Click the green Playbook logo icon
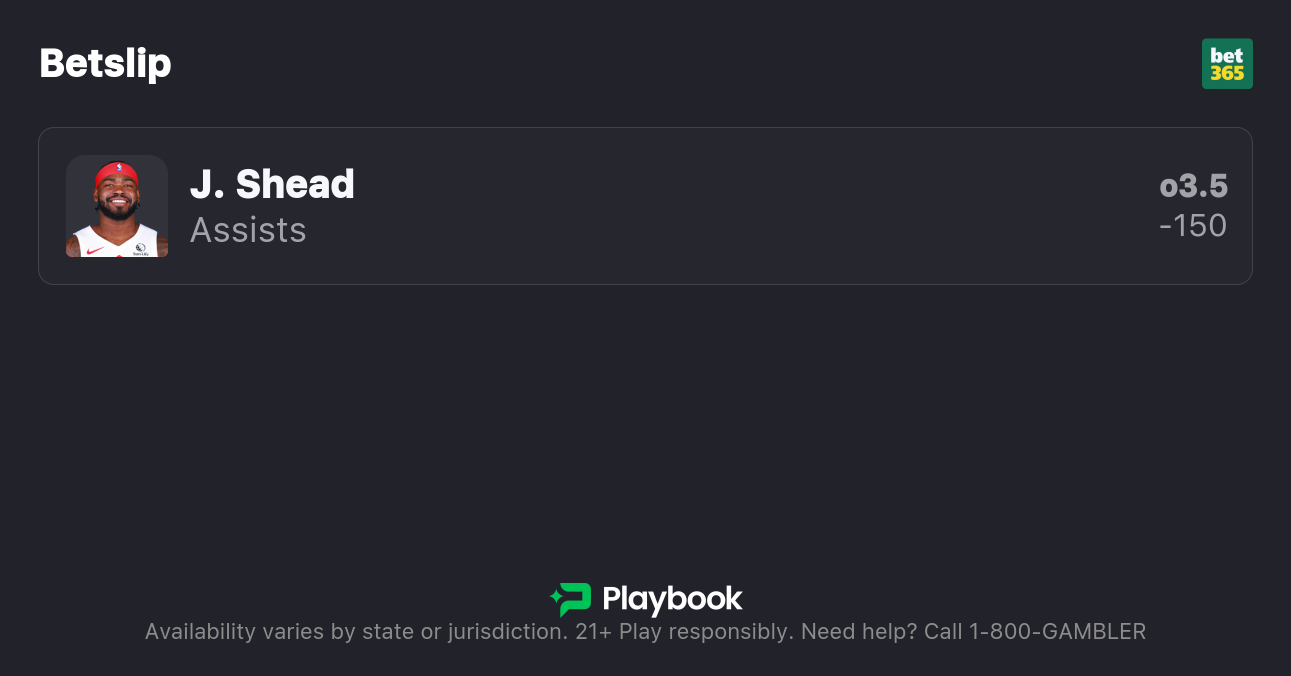The height and width of the screenshot is (676, 1291). pos(574,599)
